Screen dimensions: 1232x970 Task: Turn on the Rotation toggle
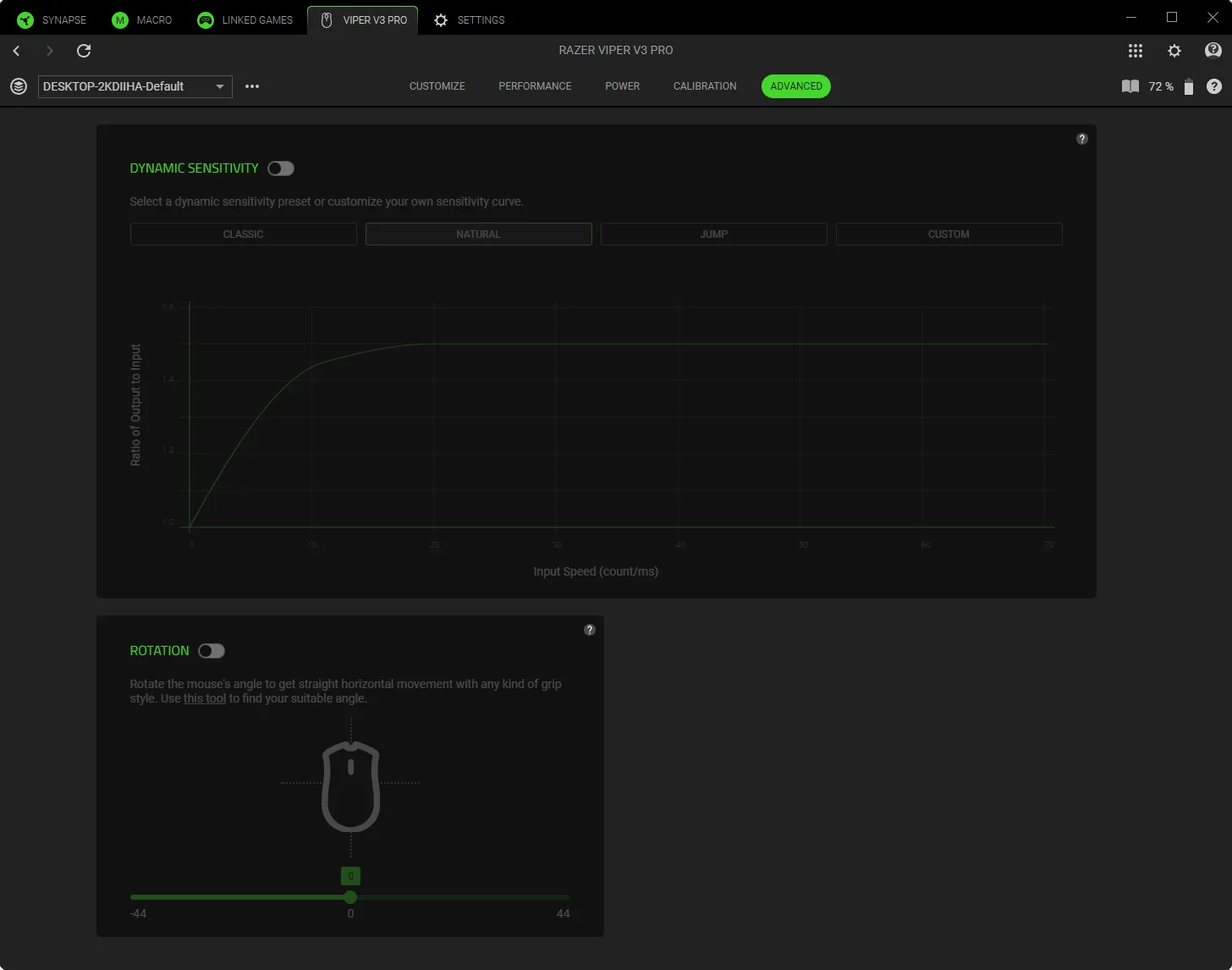tap(212, 651)
